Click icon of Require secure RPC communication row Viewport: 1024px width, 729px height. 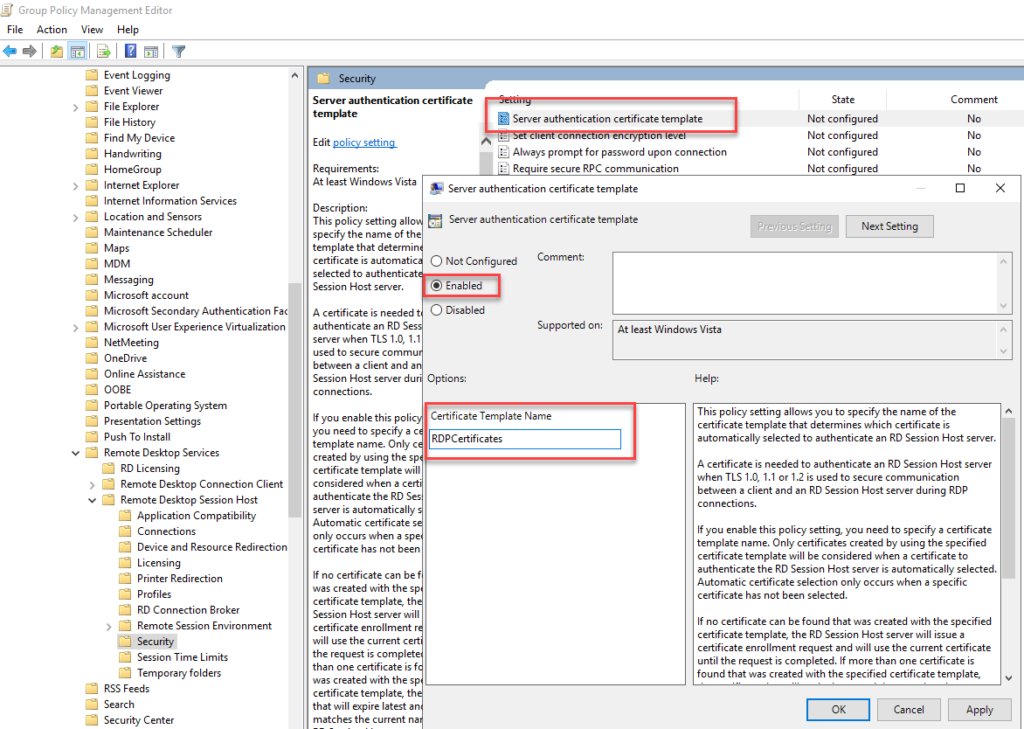point(503,169)
